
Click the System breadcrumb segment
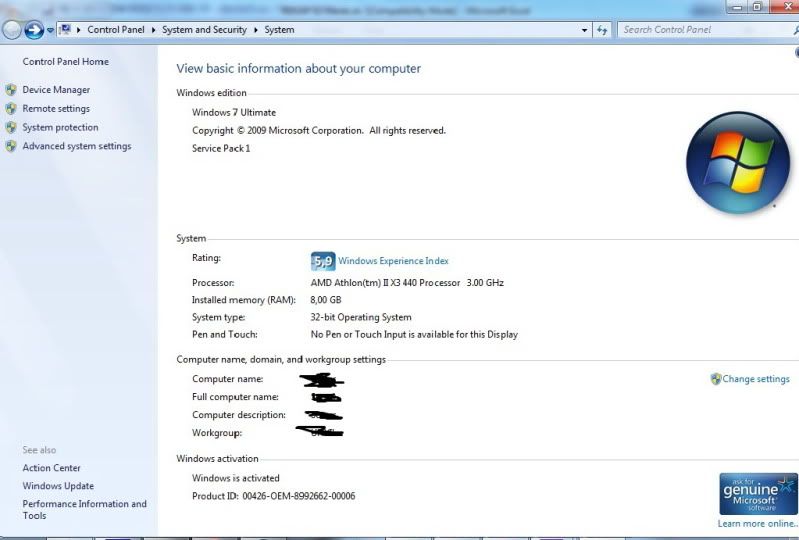click(279, 30)
